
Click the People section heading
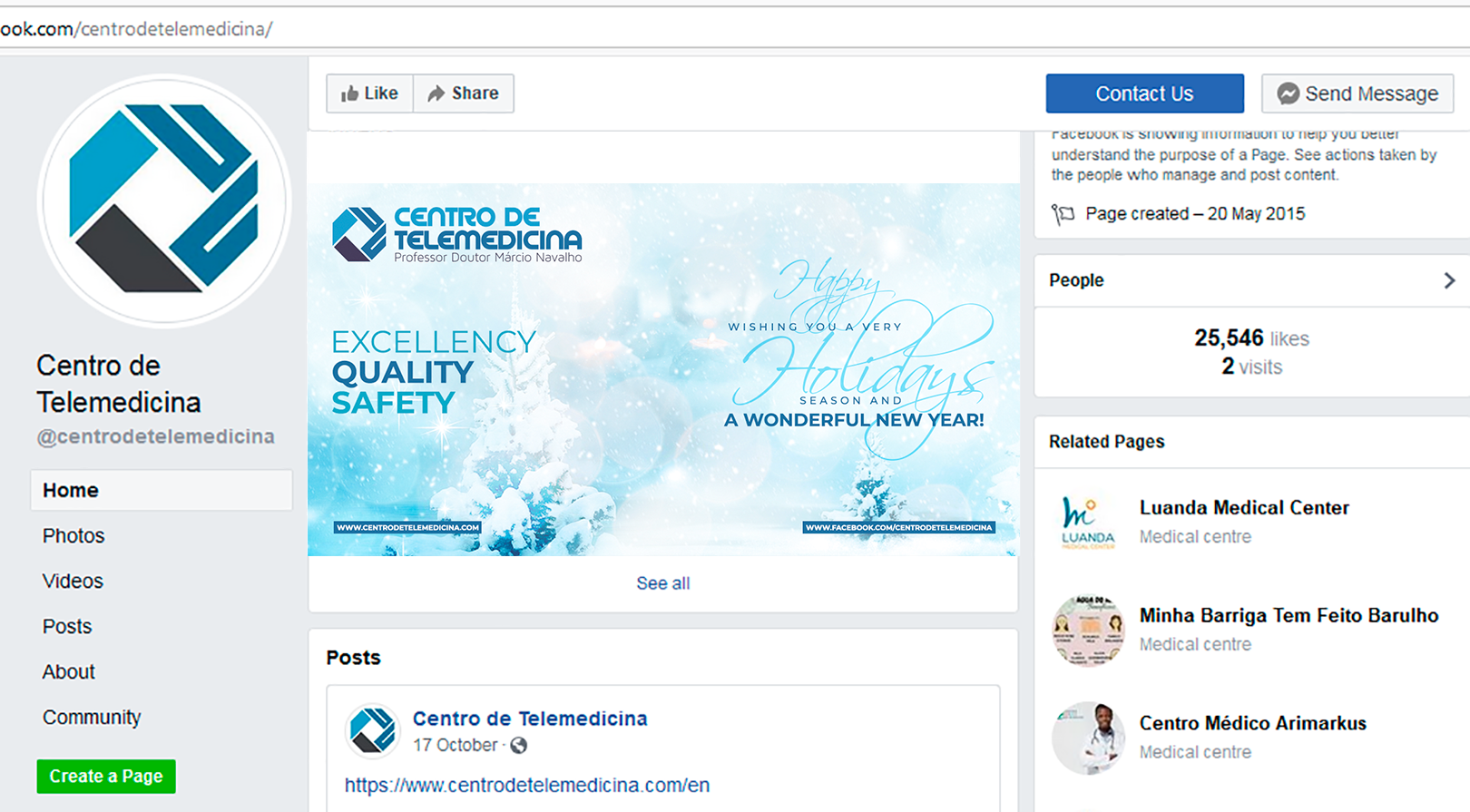(1076, 280)
